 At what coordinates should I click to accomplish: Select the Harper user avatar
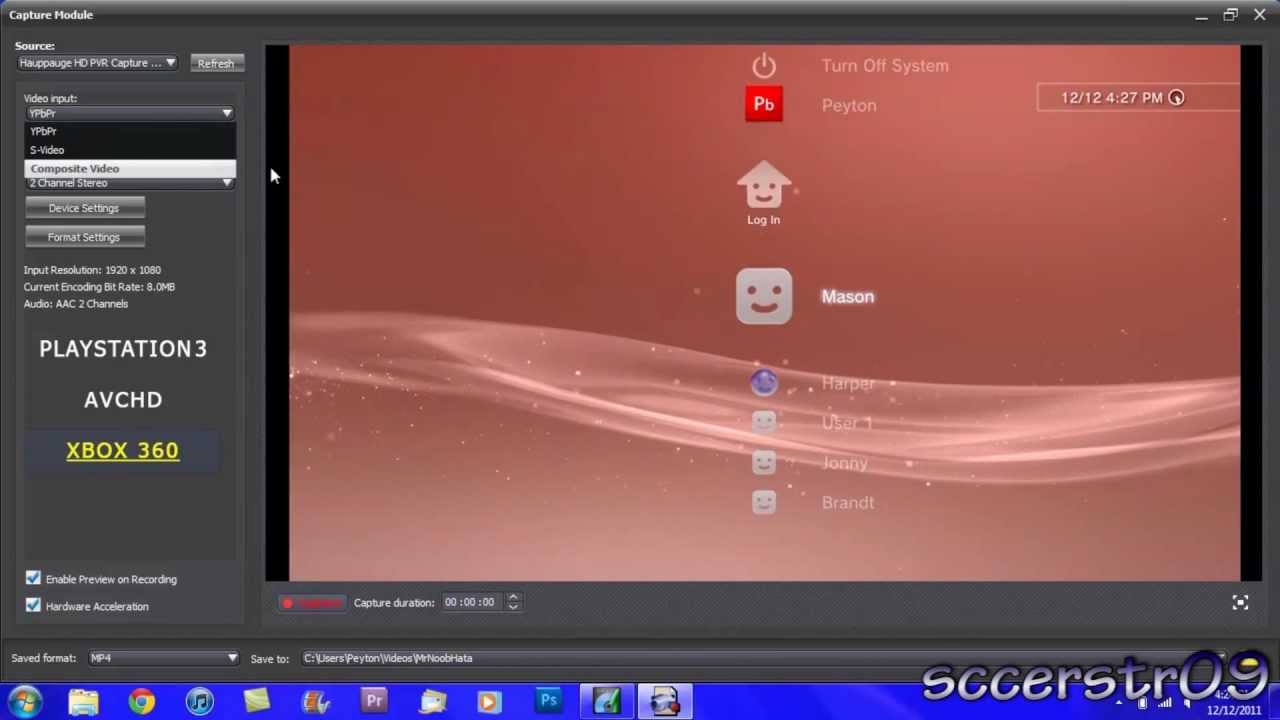pos(764,382)
